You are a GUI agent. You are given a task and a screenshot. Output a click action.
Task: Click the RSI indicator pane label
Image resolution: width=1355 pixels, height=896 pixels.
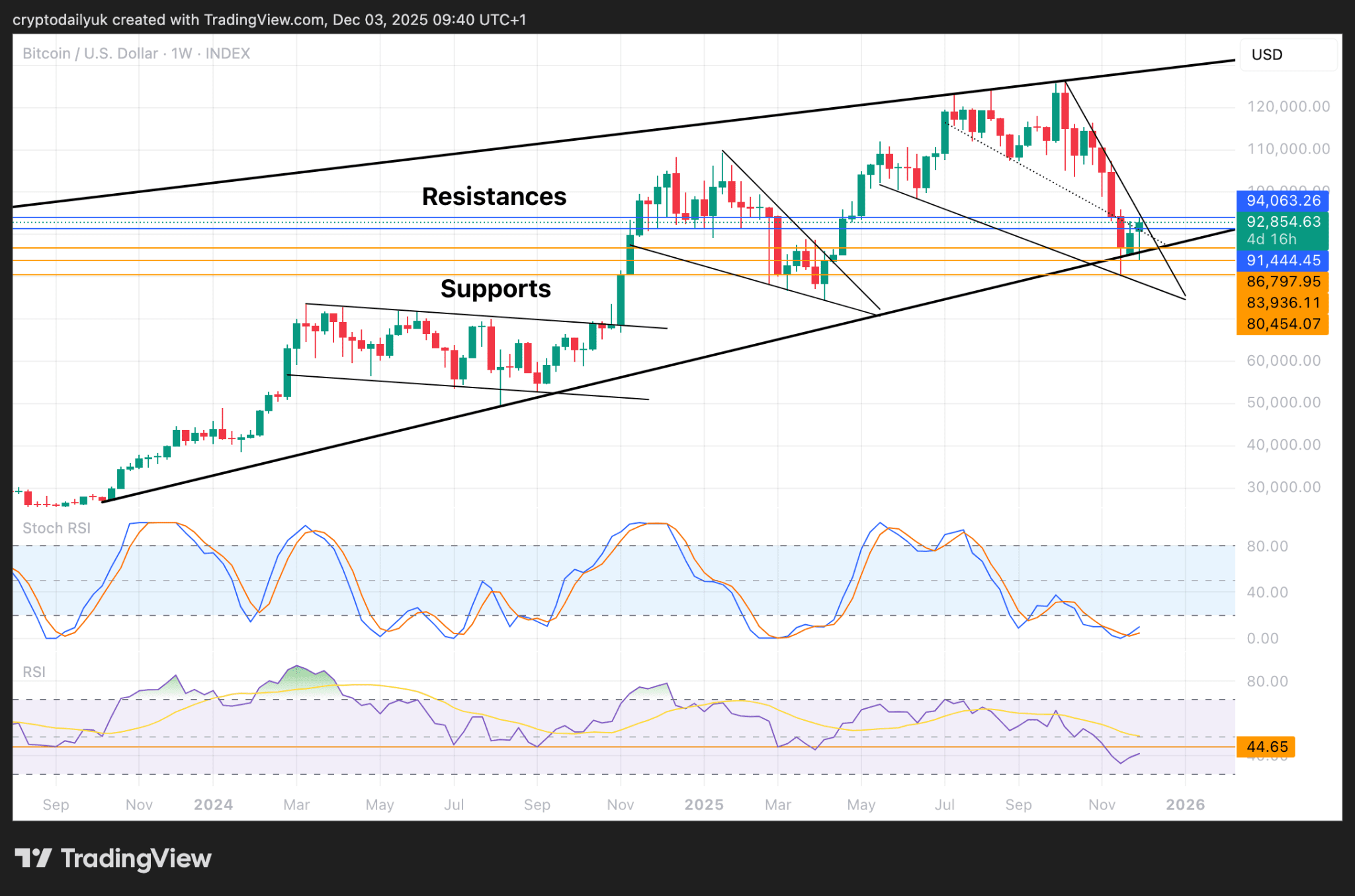pos(34,672)
